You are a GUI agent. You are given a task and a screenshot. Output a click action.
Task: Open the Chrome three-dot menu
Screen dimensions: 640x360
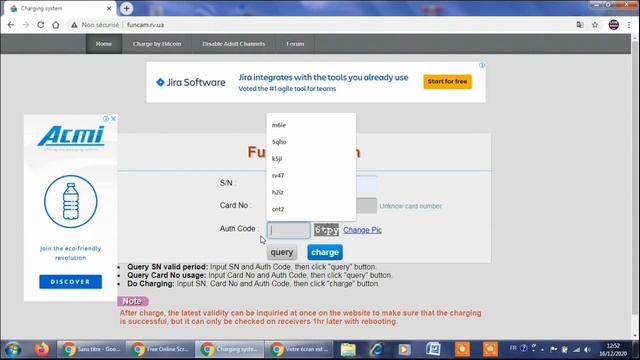pos(629,25)
